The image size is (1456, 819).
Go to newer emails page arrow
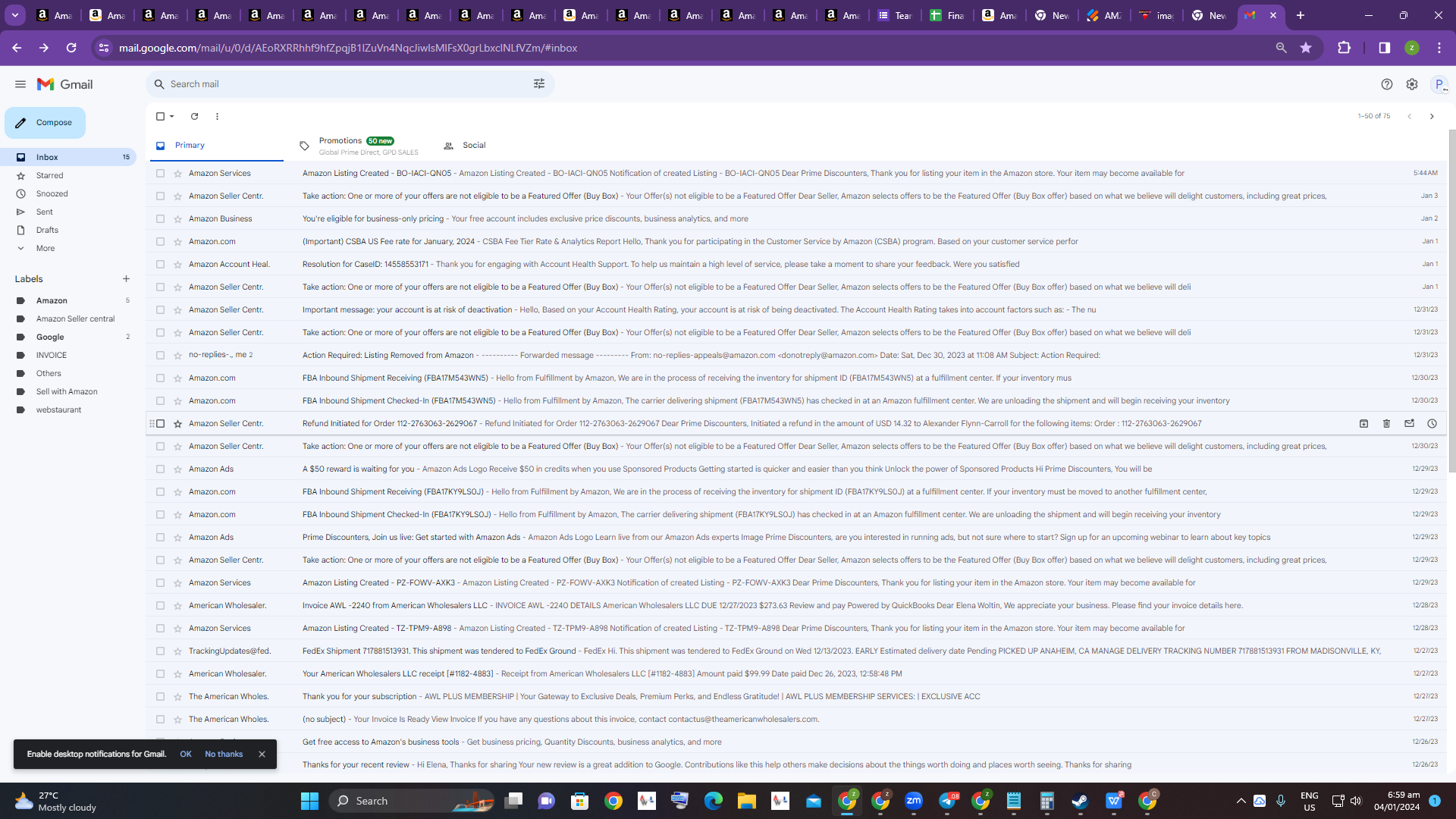point(1409,116)
